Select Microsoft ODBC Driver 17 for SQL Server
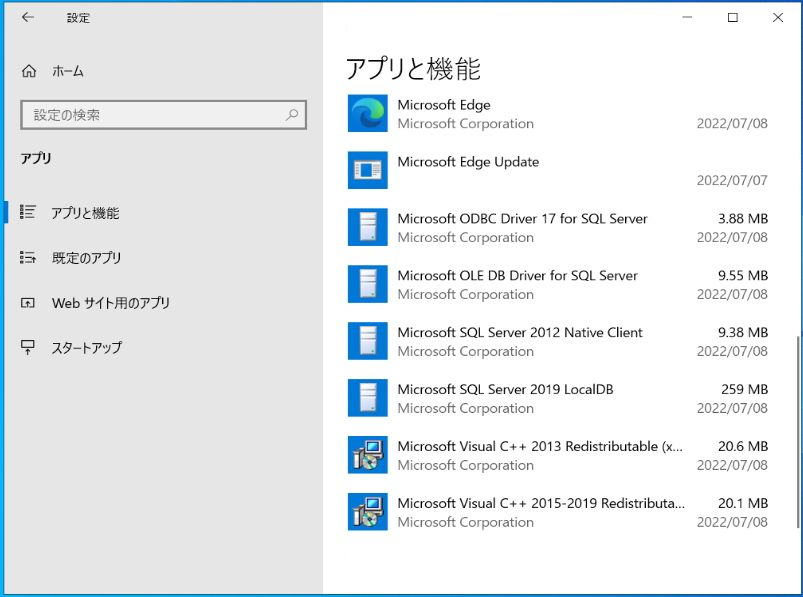 point(522,219)
